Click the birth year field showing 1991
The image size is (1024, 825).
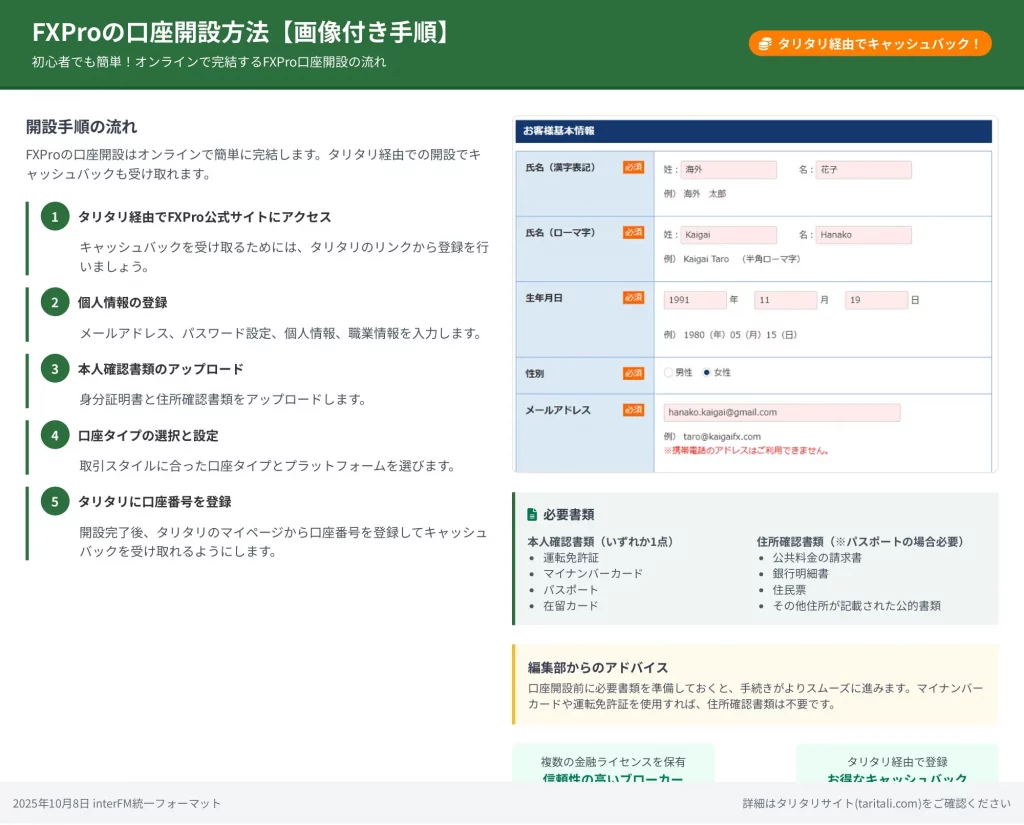(695, 300)
